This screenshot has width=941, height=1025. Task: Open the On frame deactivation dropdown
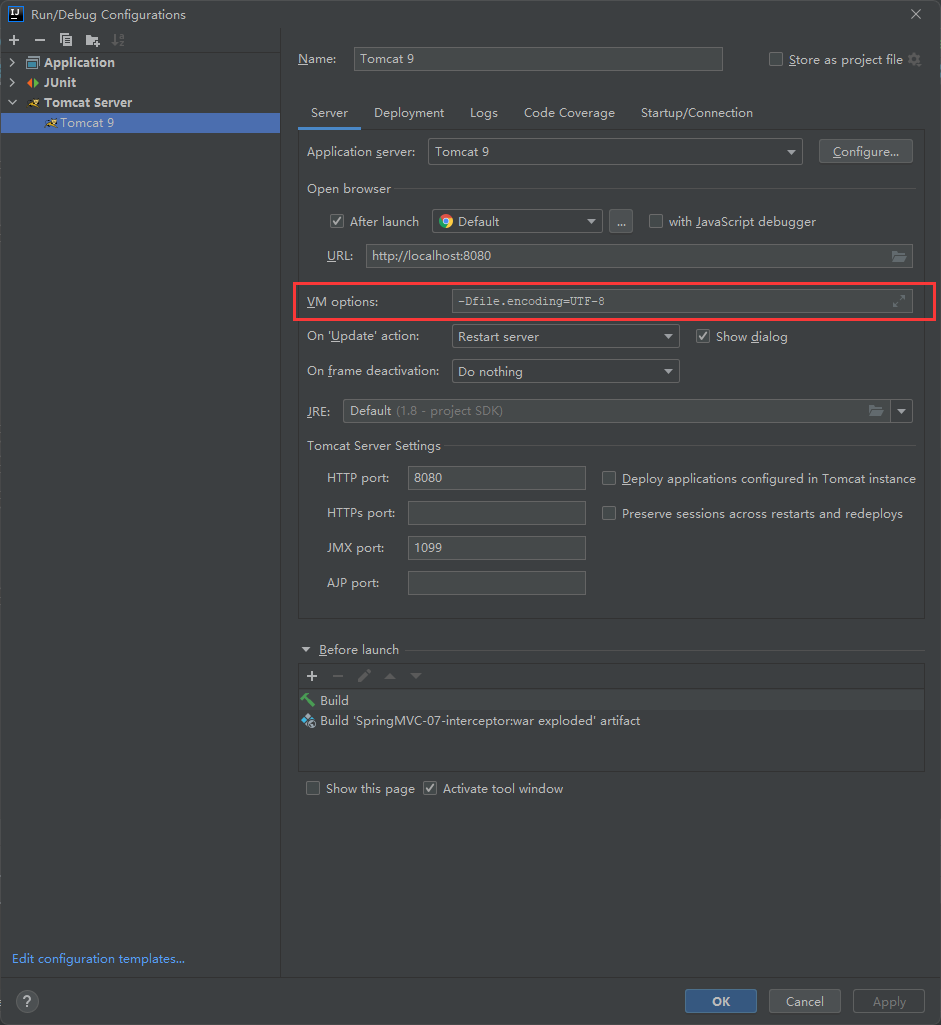565,371
